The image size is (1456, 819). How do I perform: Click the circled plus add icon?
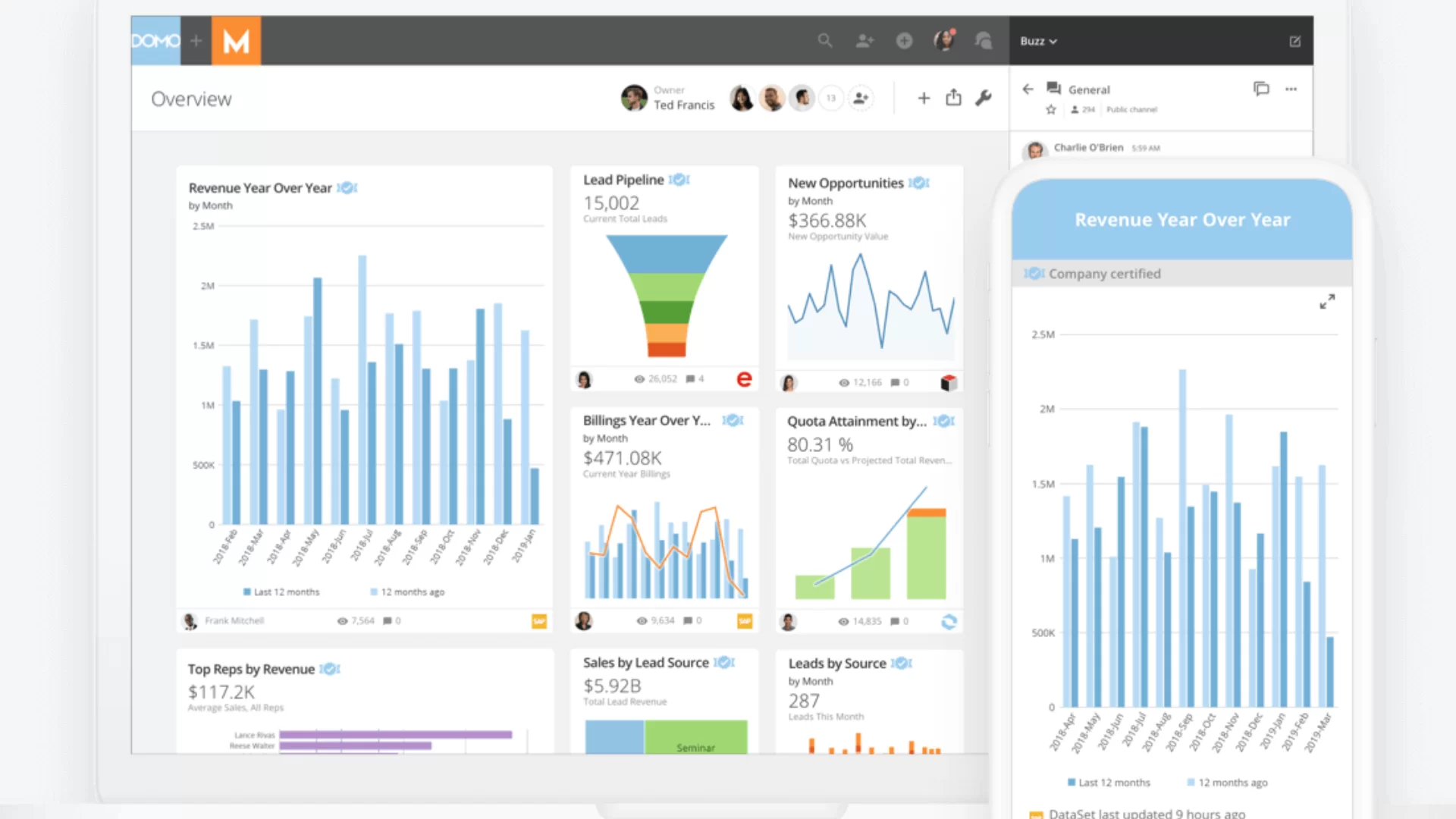(x=904, y=41)
